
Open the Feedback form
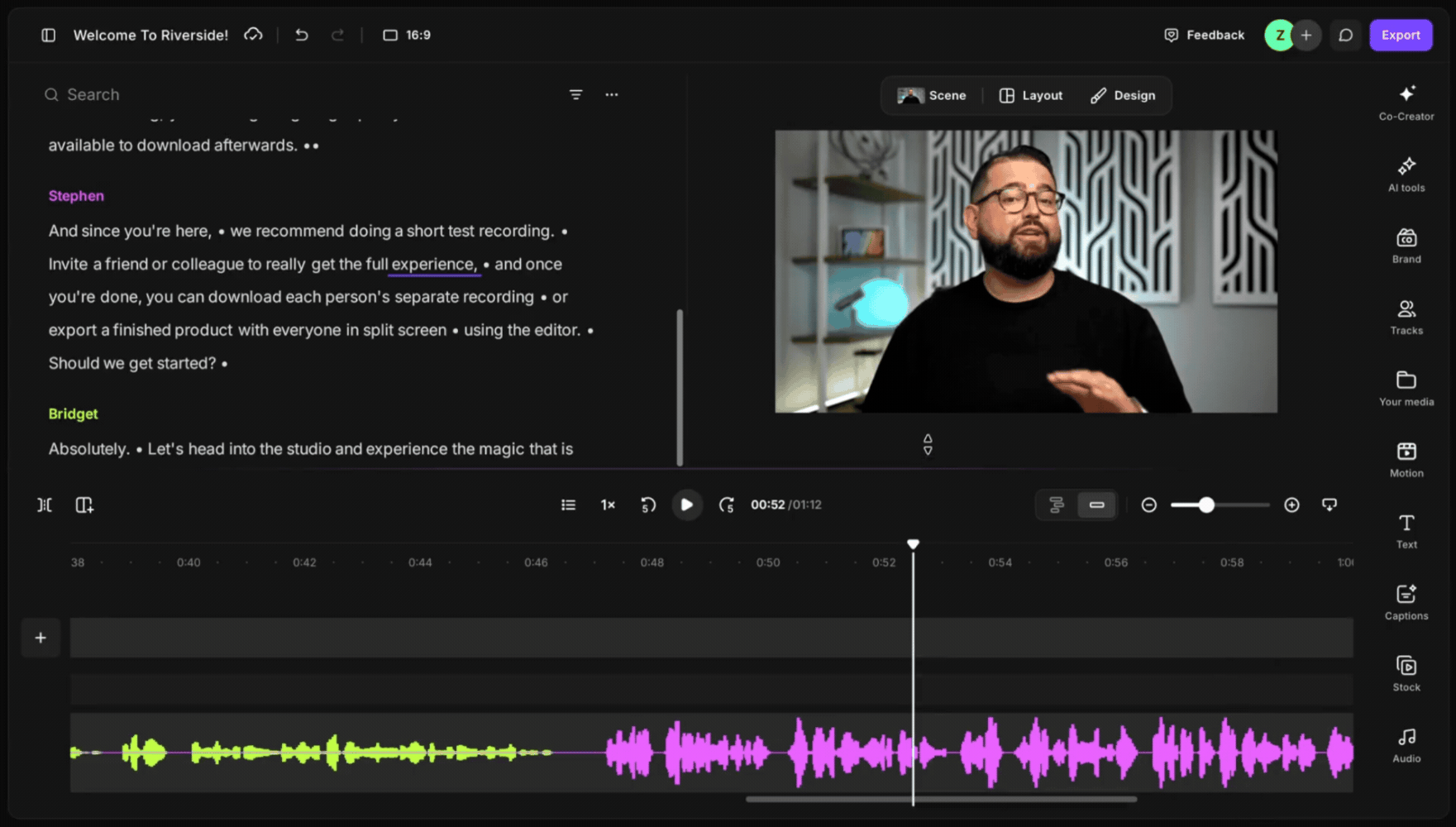(x=1205, y=35)
